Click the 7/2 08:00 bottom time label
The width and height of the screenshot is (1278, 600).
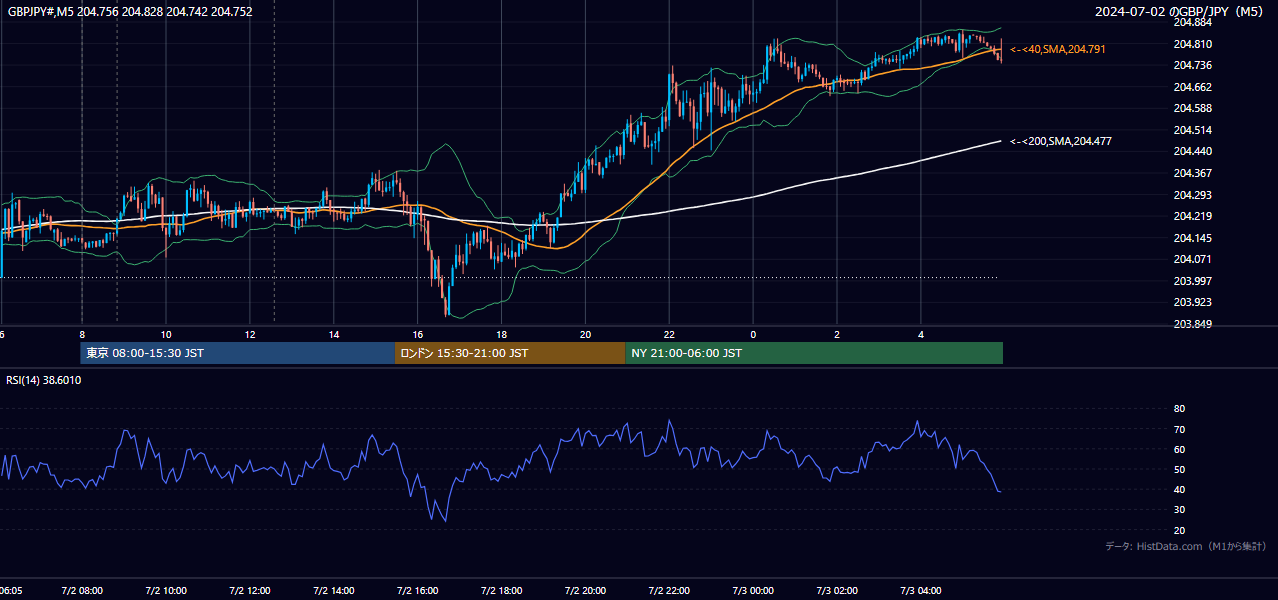click(x=82, y=591)
